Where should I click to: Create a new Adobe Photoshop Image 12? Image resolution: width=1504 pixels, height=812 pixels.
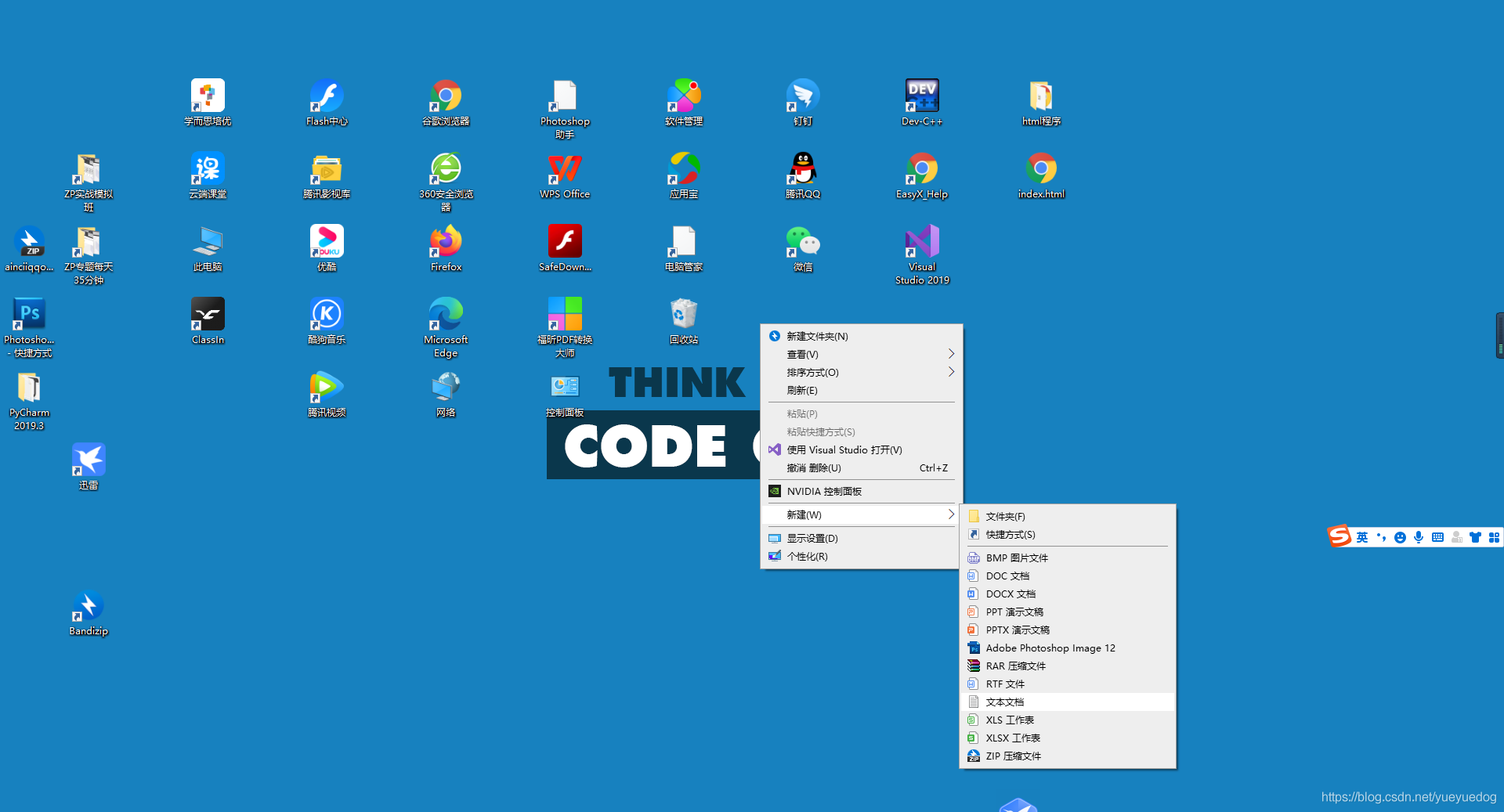tap(1068, 648)
